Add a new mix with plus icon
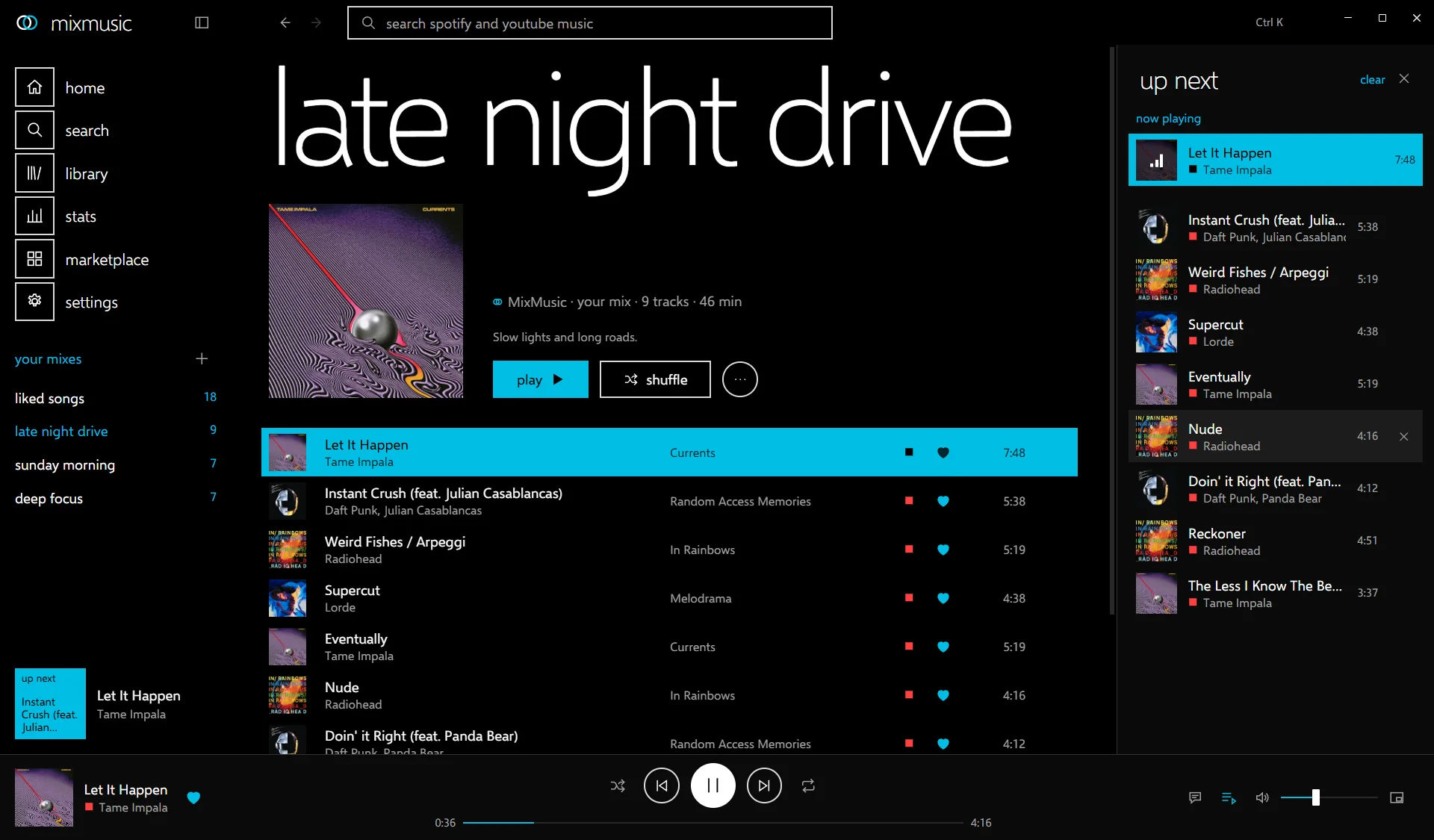 point(202,358)
